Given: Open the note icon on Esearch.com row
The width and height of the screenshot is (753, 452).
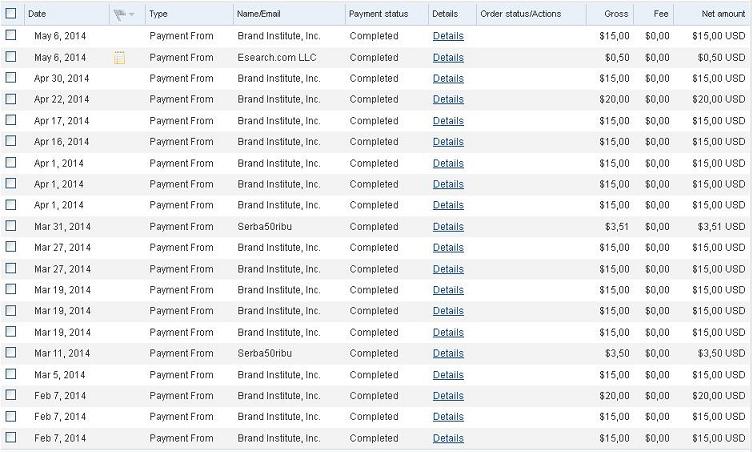Looking at the screenshot, I should 119,58.
